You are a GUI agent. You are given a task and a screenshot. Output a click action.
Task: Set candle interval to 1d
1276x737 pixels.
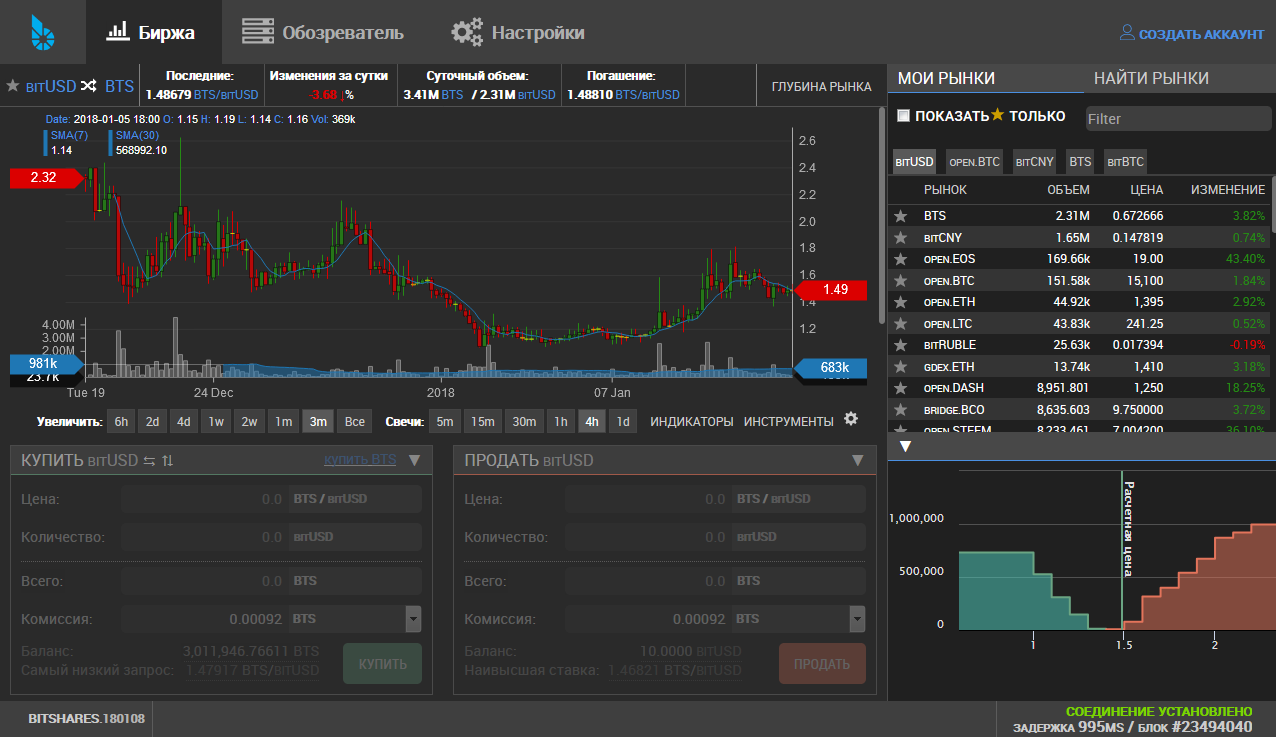click(622, 422)
